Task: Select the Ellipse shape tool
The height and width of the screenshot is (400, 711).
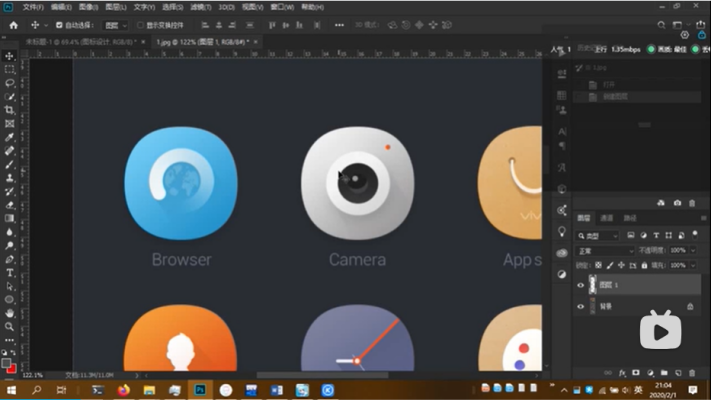Action: pos(9,300)
